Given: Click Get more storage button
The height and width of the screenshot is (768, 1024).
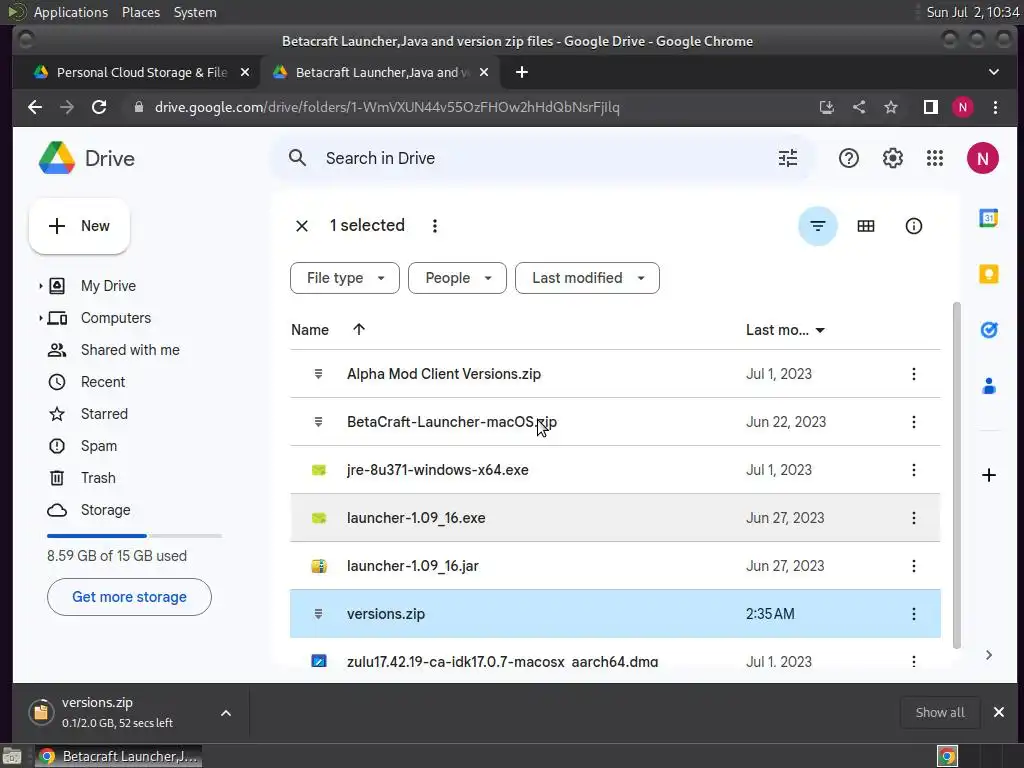Looking at the screenshot, I should tap(129, 597).
